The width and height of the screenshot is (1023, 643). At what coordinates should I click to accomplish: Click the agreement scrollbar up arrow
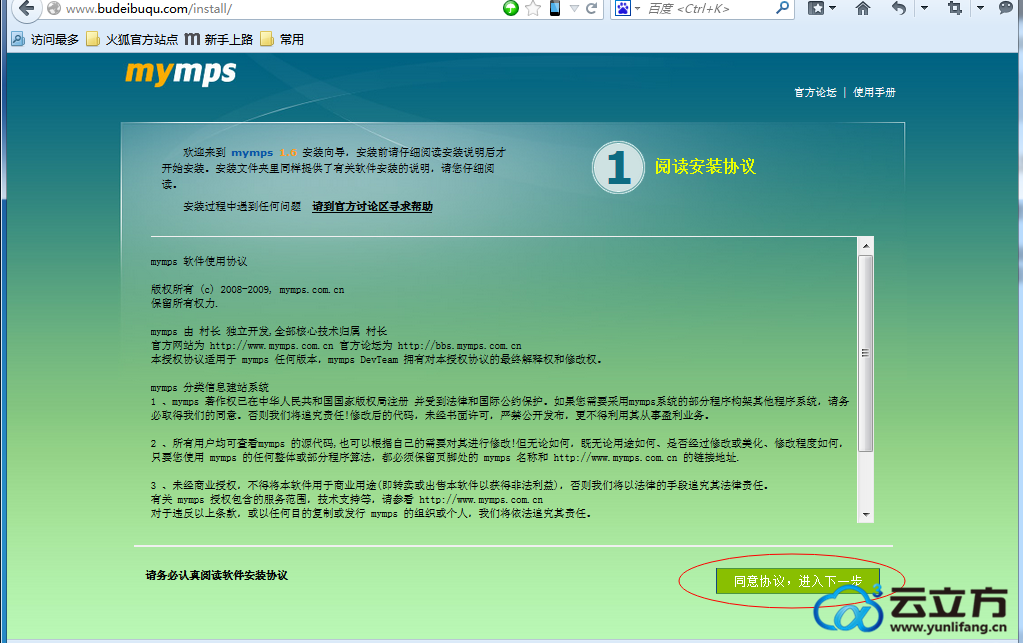[x=866, y=246]
